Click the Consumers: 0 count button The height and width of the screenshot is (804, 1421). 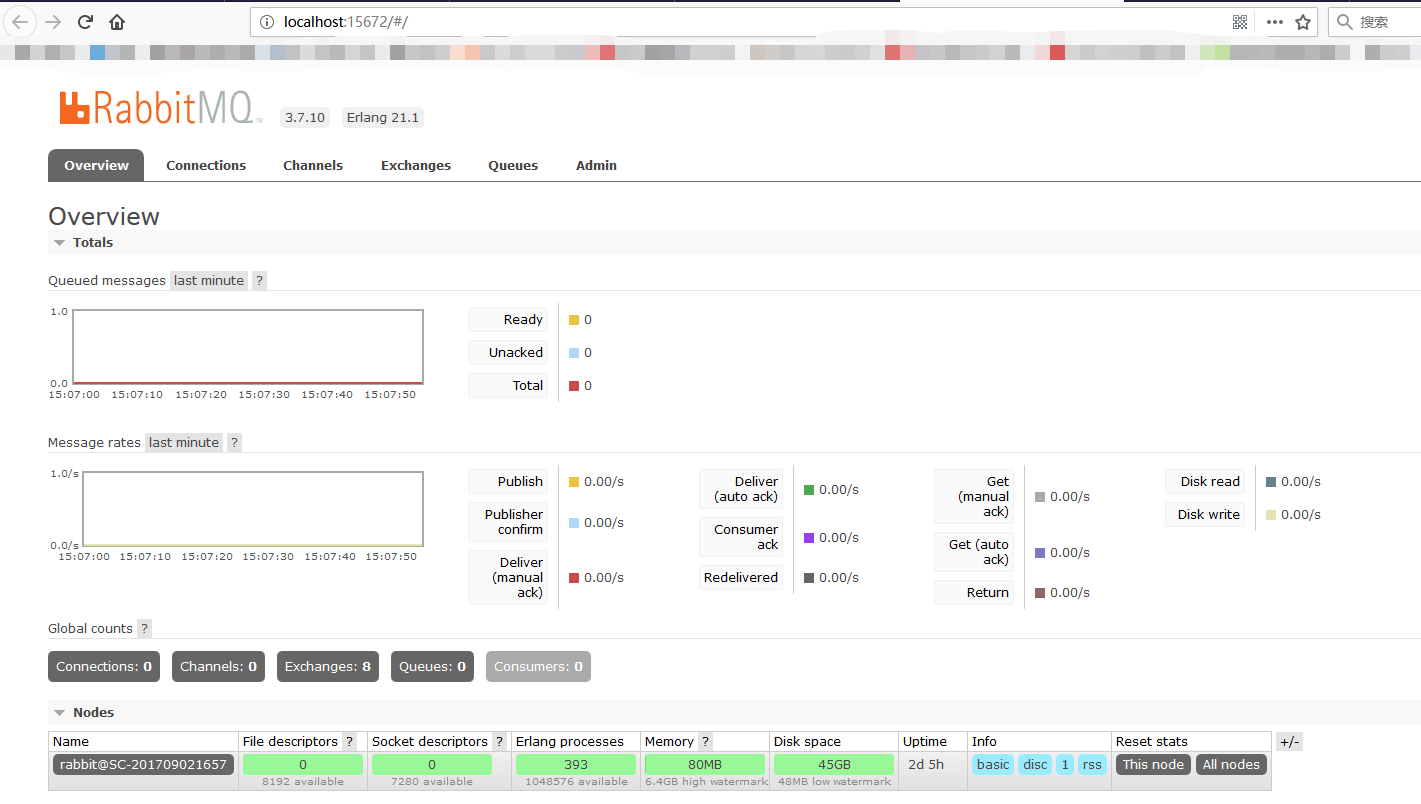[538, 667]
